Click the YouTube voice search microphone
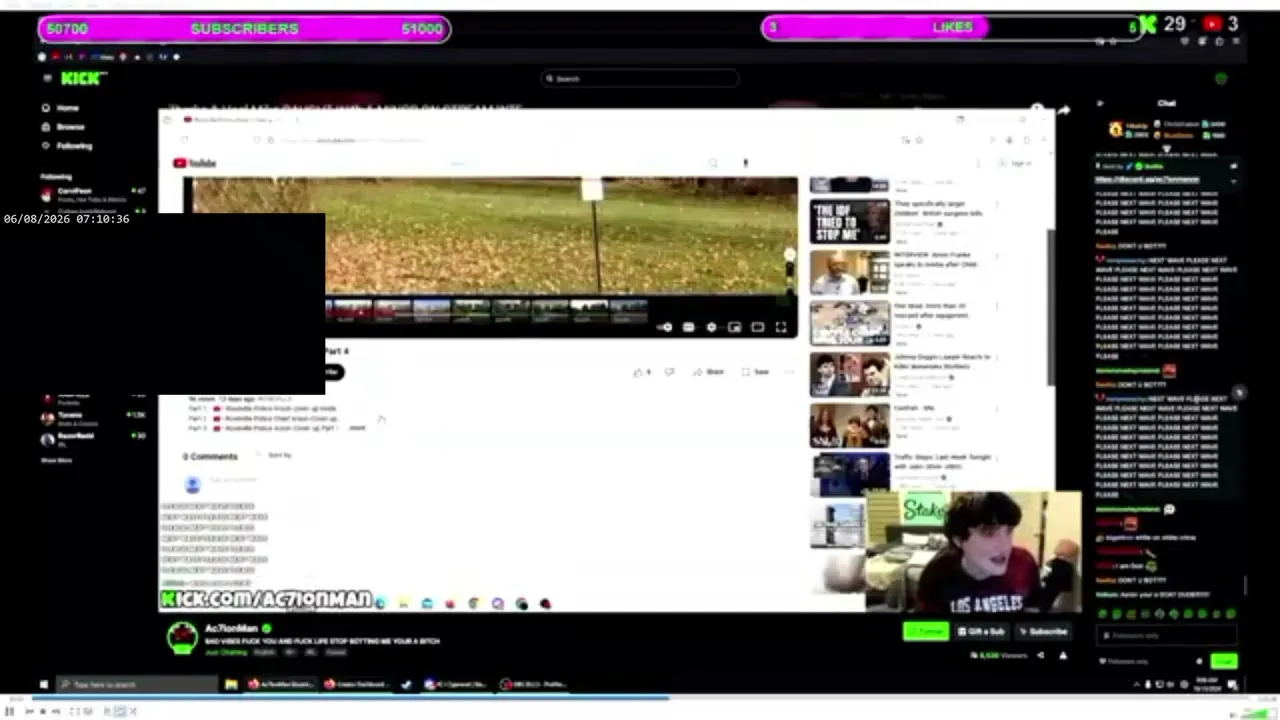The height and width of the screenshot is (720, 1280). (745, 163)
